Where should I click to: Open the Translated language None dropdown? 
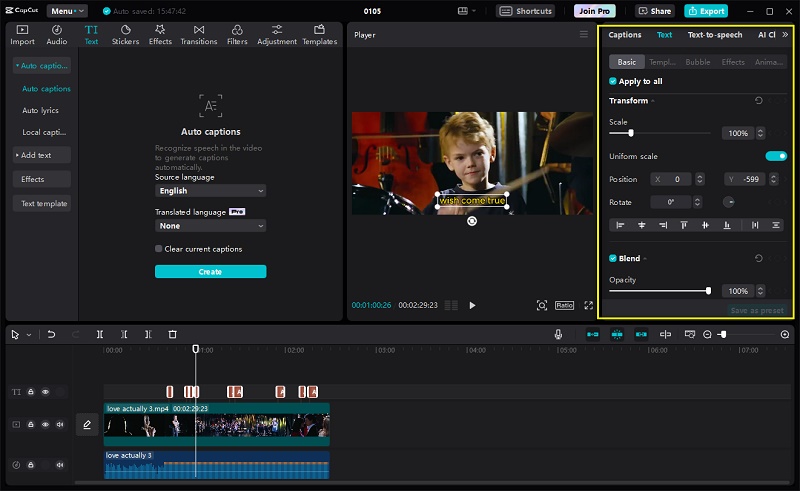tap(210, 226)
